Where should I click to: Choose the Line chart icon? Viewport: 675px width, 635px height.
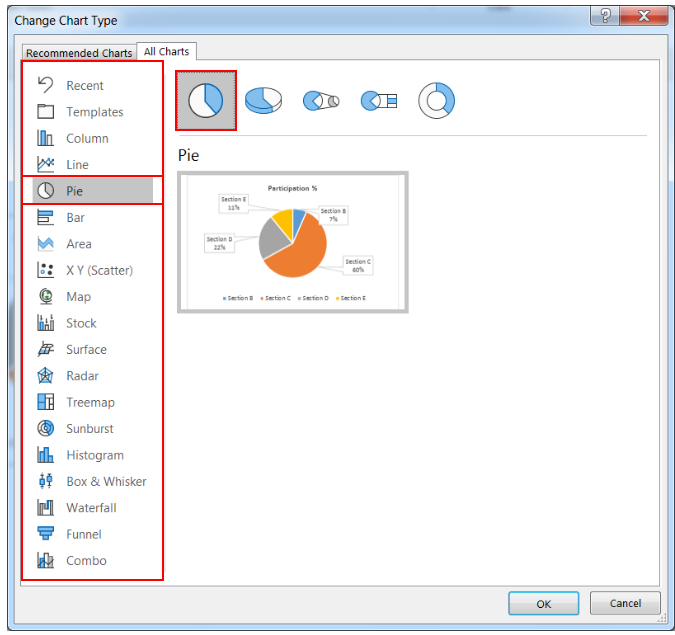coord(45,164)
